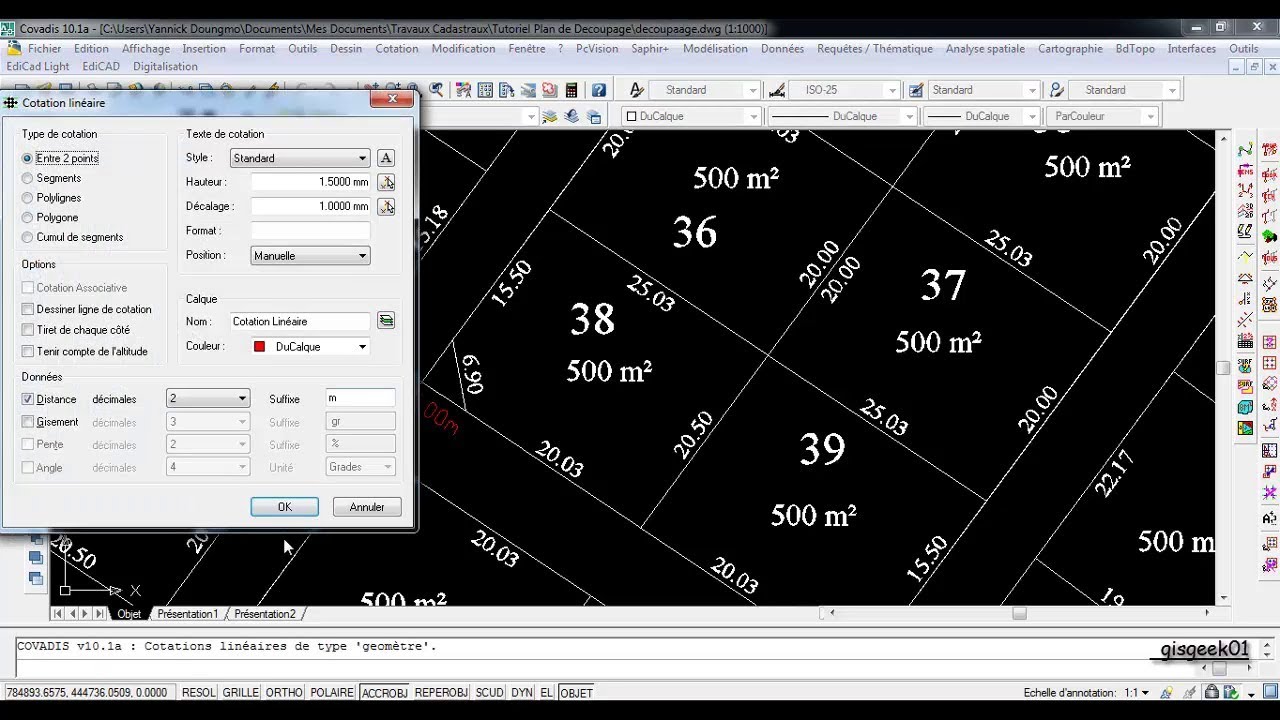Image resolution: width=1280 pixels, height=720 pixels.
Task: Click the layer stack icon nearest the DuCalque color dropdown
Action: pos(594,116)
